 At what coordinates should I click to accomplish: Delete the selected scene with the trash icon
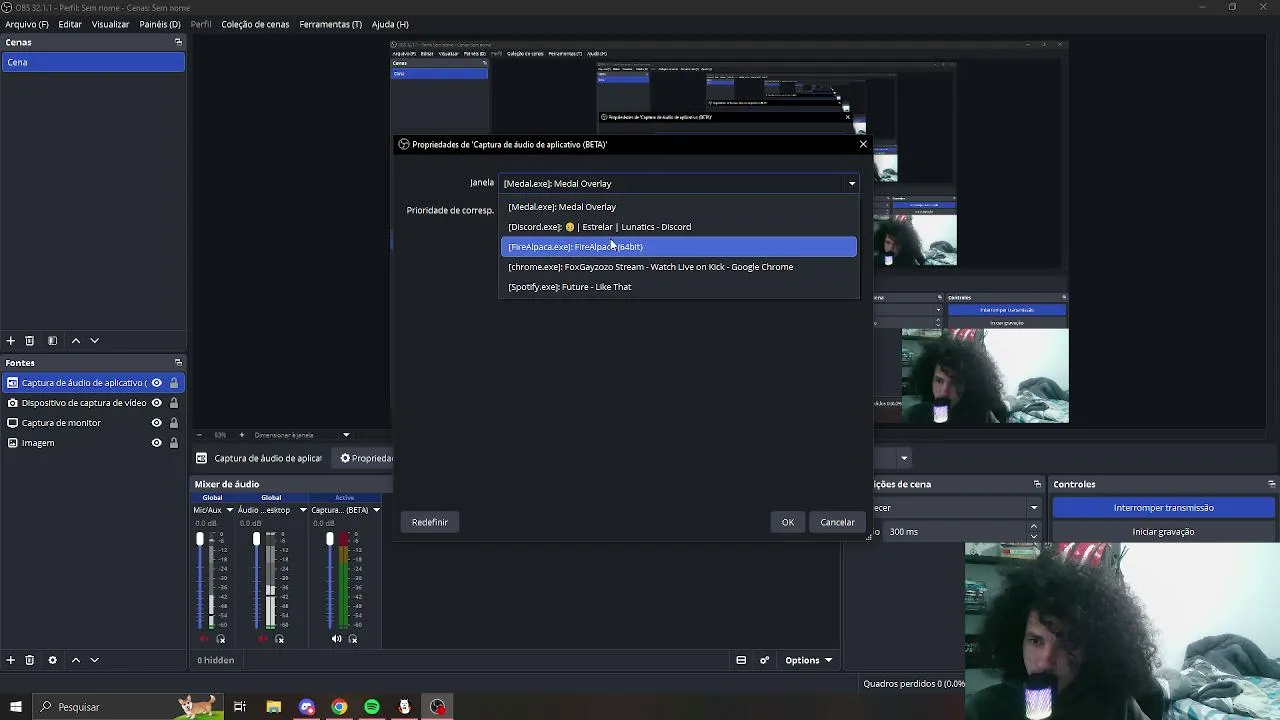30,341
